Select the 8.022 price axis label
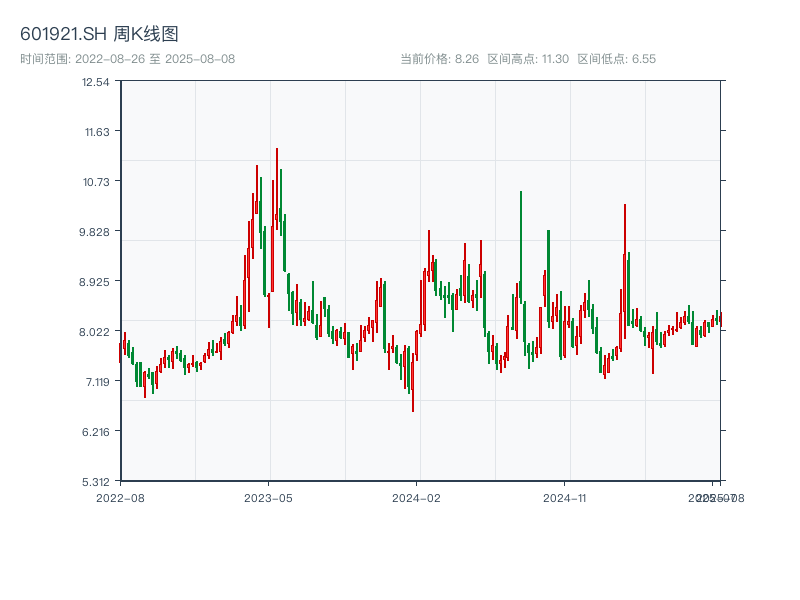This screenshot has width=800, height=600. pyautogui.click(x=96, y=332)
